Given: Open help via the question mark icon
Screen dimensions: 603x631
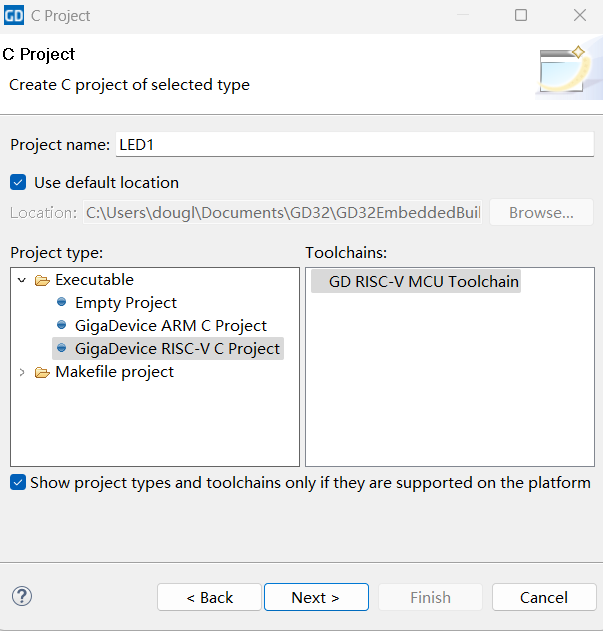Looking at the screenshot, I should (x=22, y=596).
